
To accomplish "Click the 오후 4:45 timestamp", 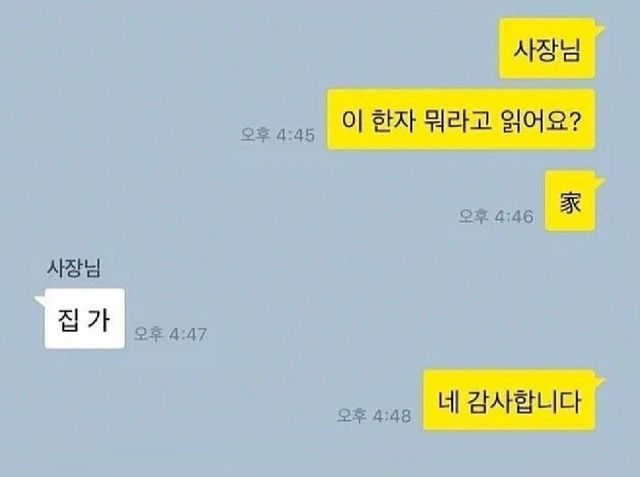I will pyautogui.click(x=278, y=135).
